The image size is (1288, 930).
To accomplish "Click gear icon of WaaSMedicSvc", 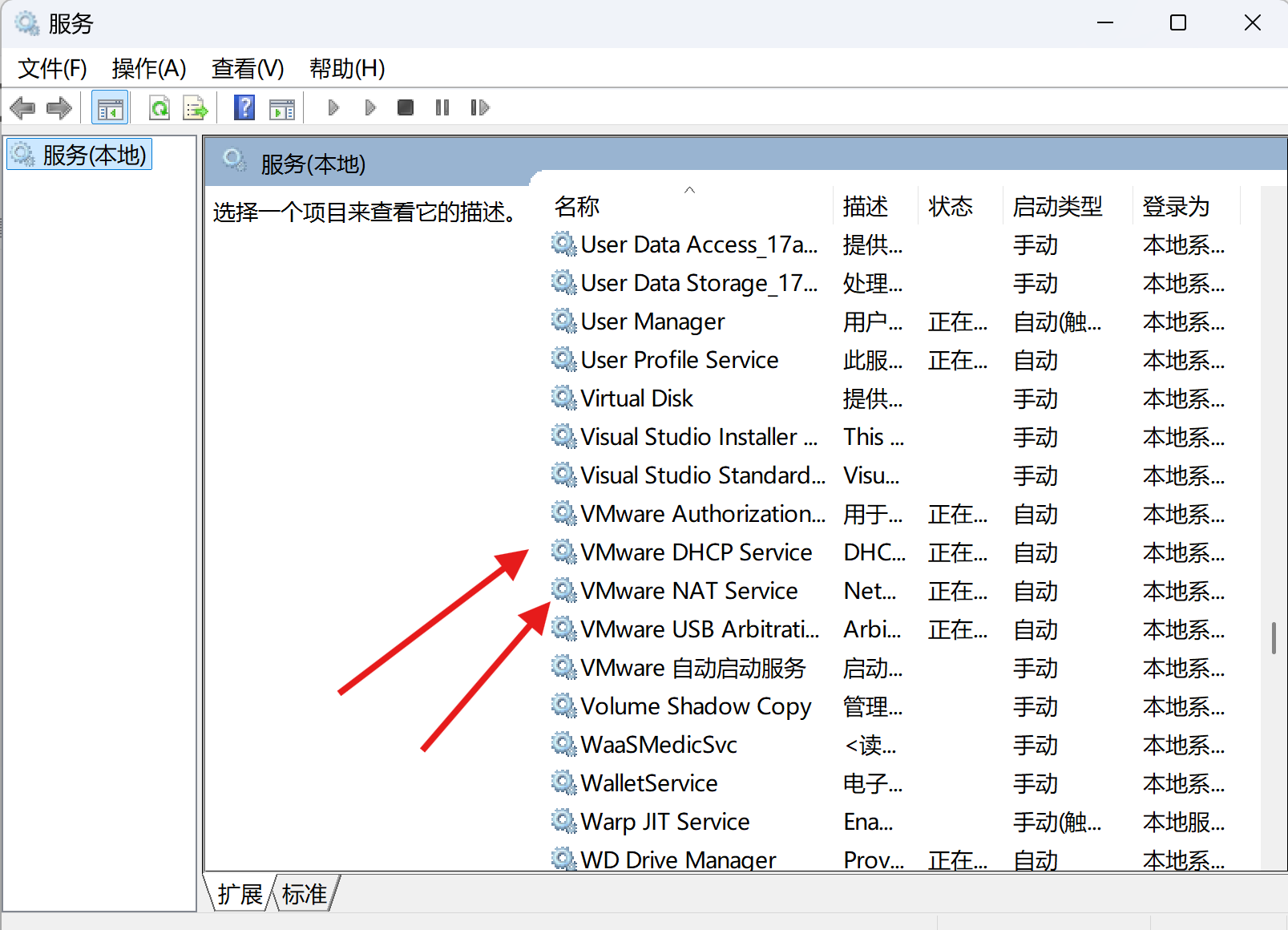I will [564, 744].
